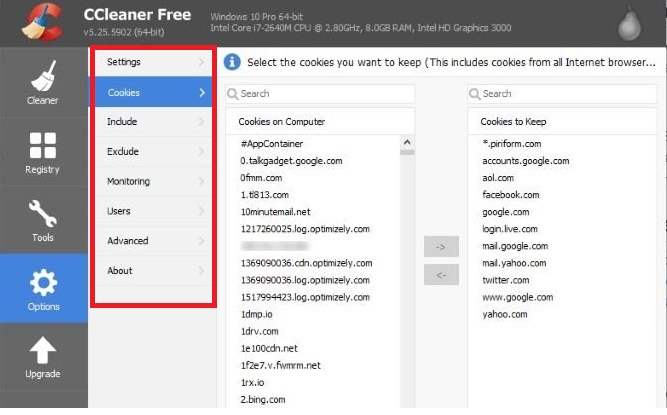Select 1369090036.cdn.optimizely.com cookie
This screenshot has width=667, height=415.
tap(306, 263)
